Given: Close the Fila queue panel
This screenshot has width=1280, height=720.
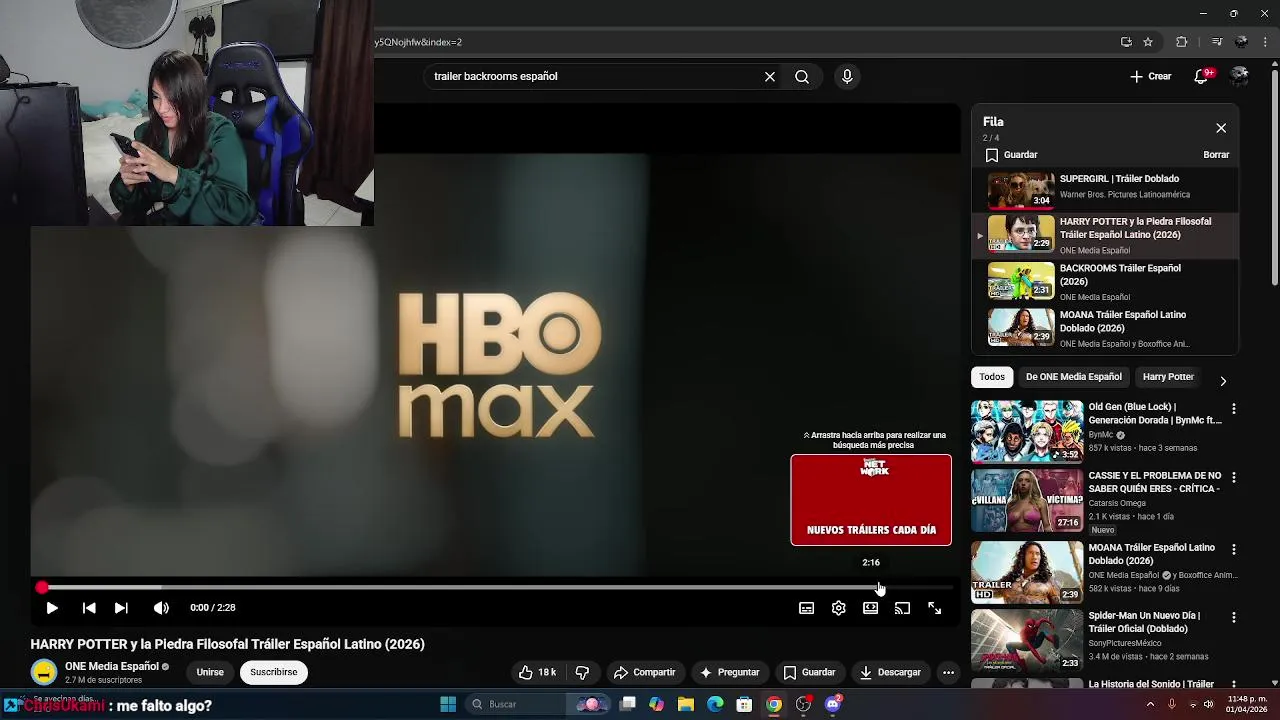Looking at the screenshot, I should (1221, 128).
